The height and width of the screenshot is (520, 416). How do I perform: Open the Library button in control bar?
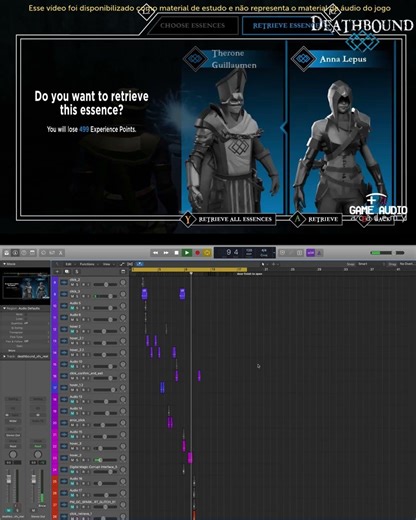[6, 253]
